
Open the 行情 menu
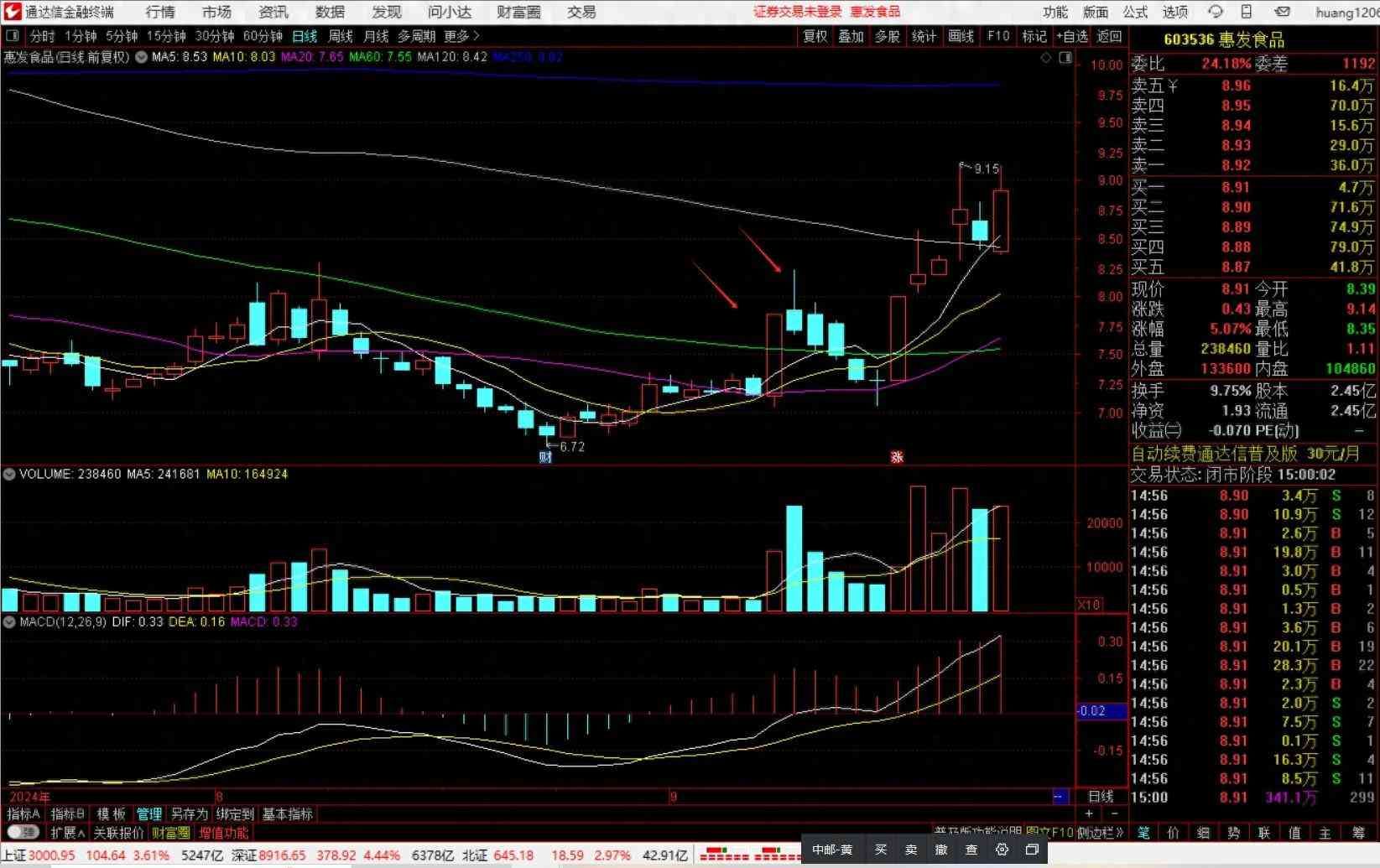point(160,12)
